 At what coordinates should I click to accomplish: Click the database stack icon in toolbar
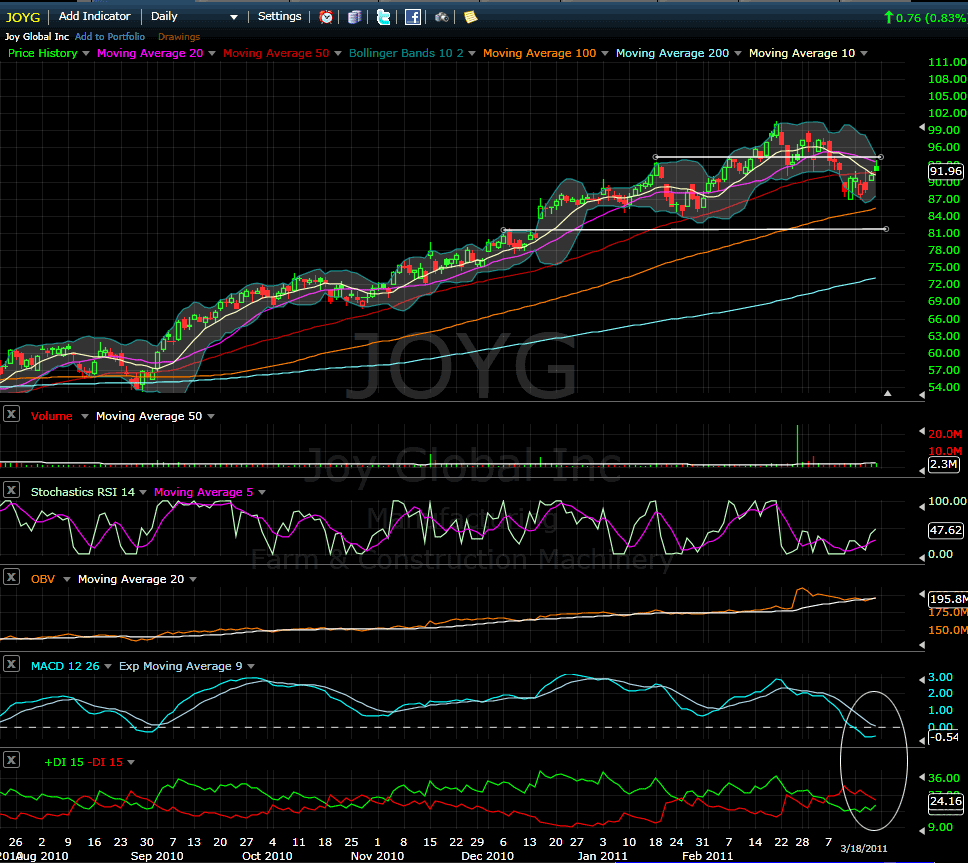coord(354,17)
